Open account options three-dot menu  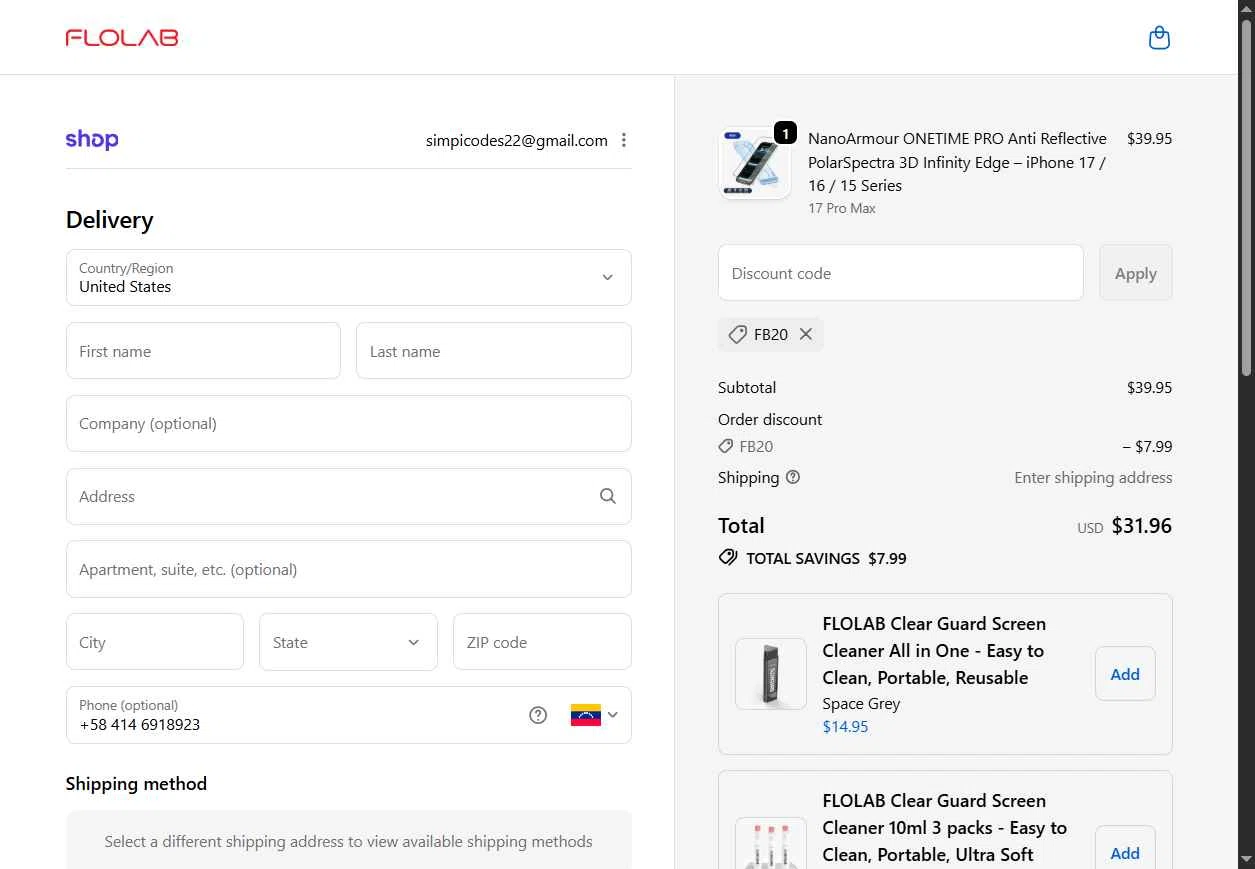pos(624,140)
